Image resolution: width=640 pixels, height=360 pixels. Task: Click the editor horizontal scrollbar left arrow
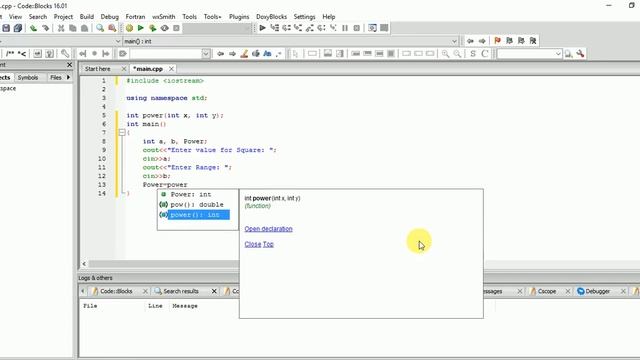(x=84, y=264)
